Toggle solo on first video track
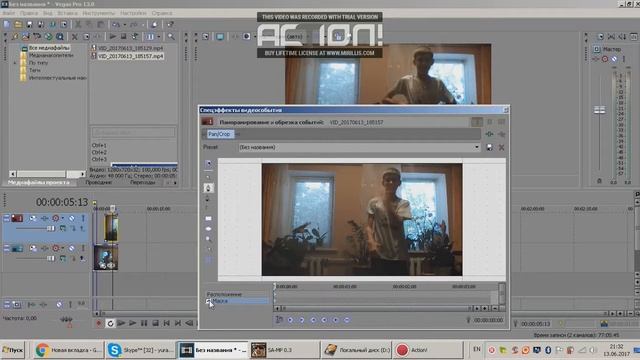 pyautogui.click(x=83, y=218)
